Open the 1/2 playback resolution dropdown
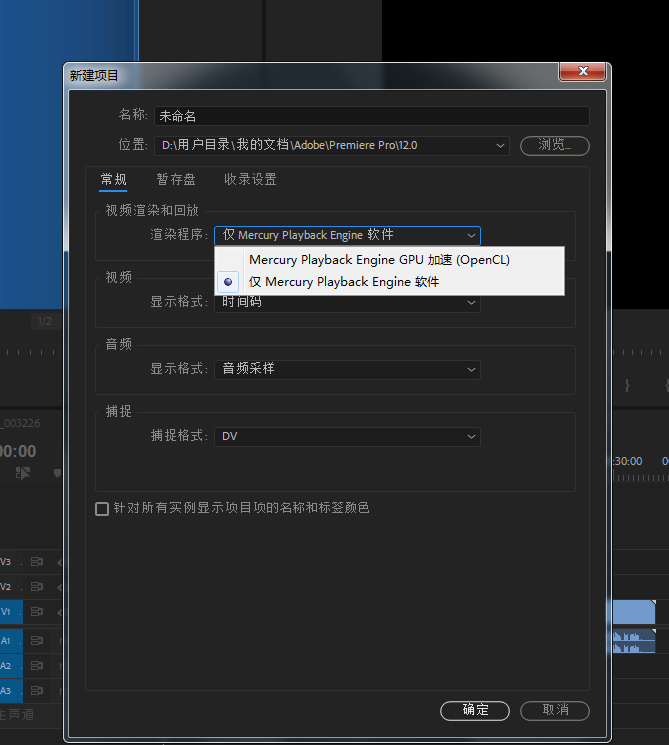Screen dimensions: 669x745 click(x=45, y=322)
